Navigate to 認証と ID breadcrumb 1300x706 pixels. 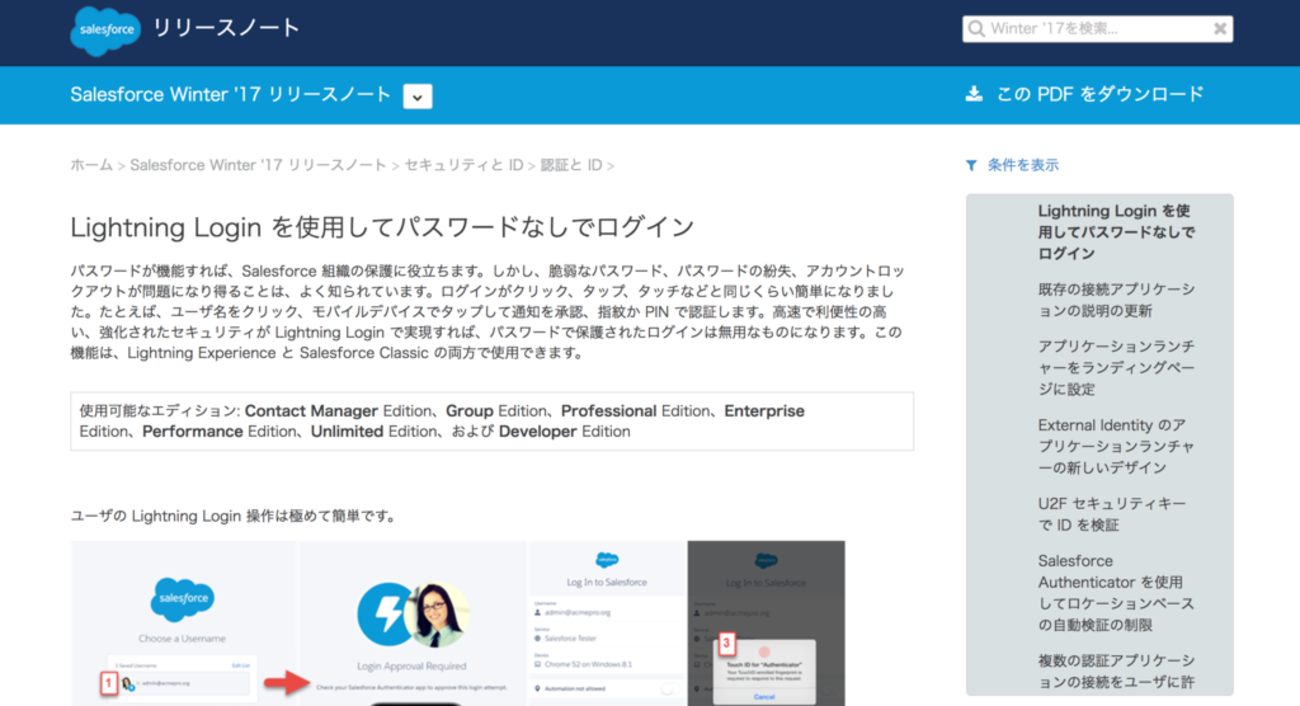click(x=571, y=165)
